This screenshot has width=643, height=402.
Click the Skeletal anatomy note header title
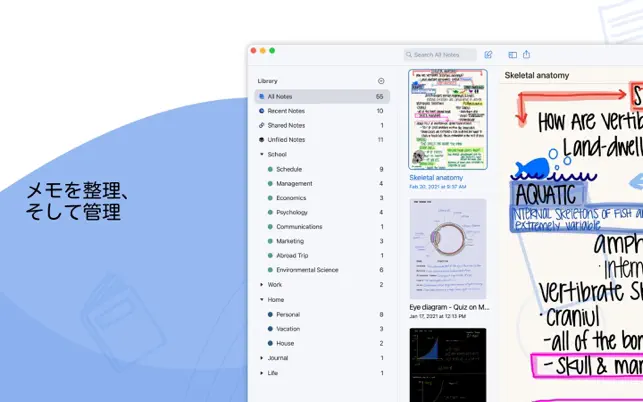click(x=536, y=75)
